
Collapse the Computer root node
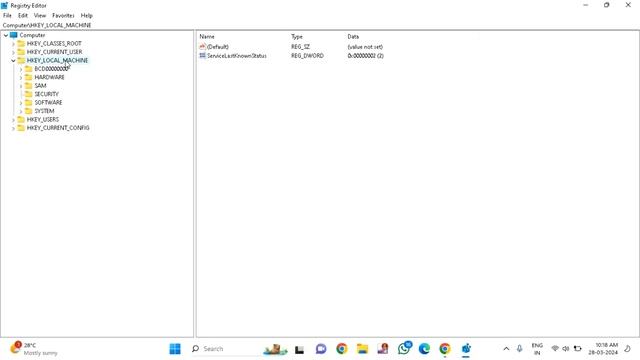click(6, 36)
